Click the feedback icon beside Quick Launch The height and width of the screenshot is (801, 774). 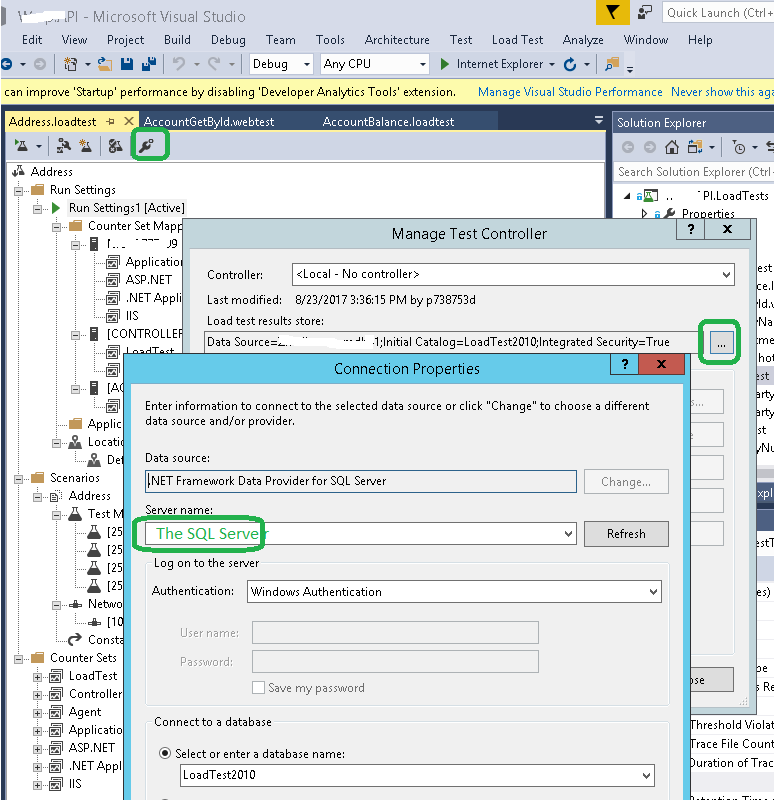[x=645, y=12]
